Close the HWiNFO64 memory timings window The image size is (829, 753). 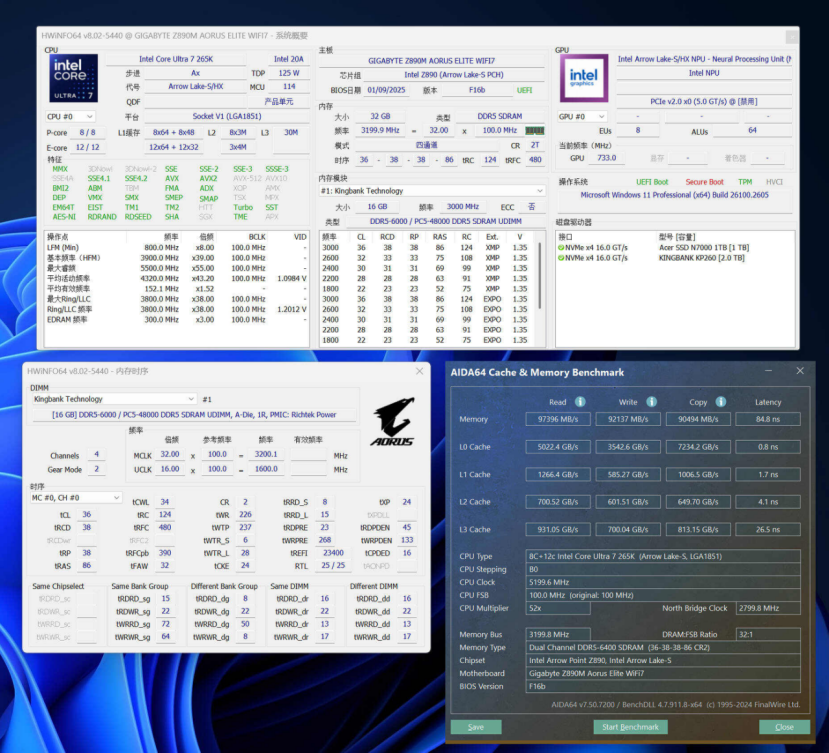[x=419, y=371]
